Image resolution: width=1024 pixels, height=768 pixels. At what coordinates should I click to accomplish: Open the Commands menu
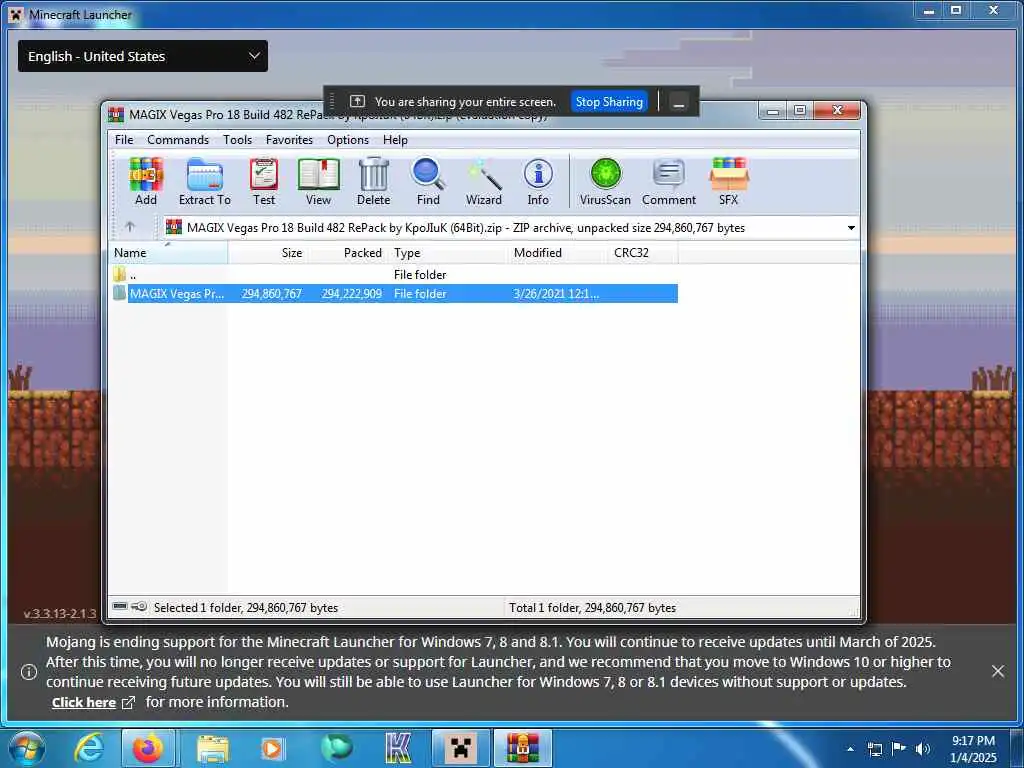pyautogui.click(x=178, y=140)
